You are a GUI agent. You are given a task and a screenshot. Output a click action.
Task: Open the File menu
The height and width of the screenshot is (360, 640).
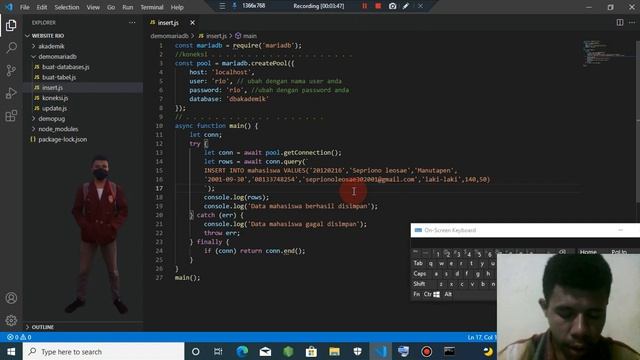24,7
